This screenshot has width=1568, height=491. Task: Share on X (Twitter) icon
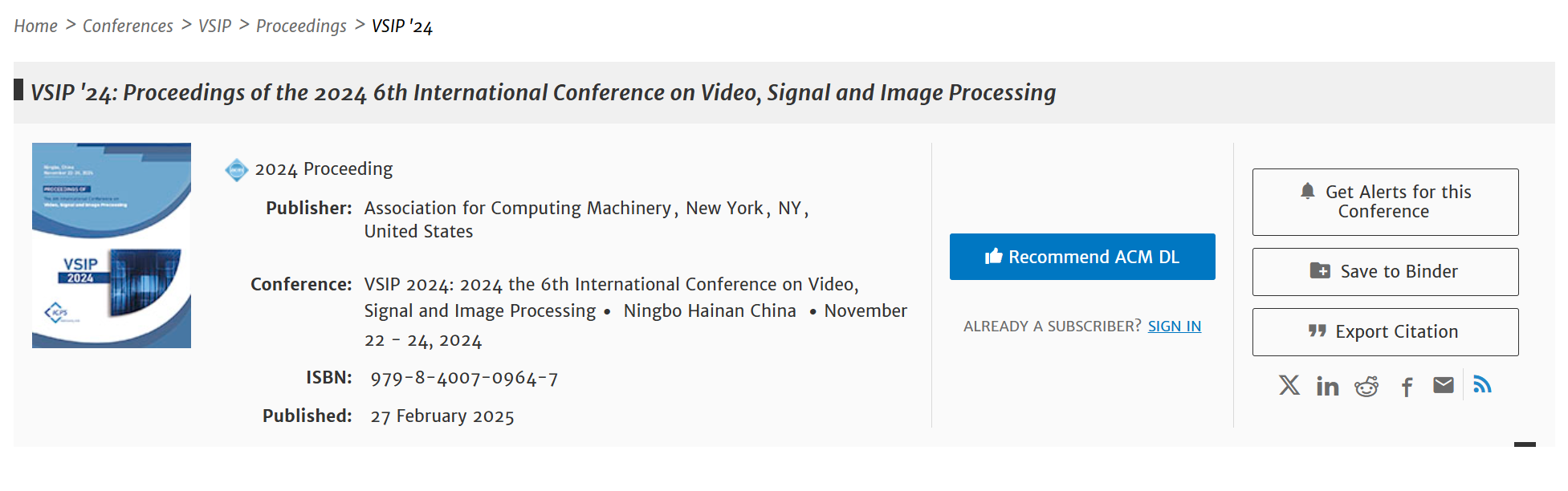pyautogui.click(x=1289, y=386)
